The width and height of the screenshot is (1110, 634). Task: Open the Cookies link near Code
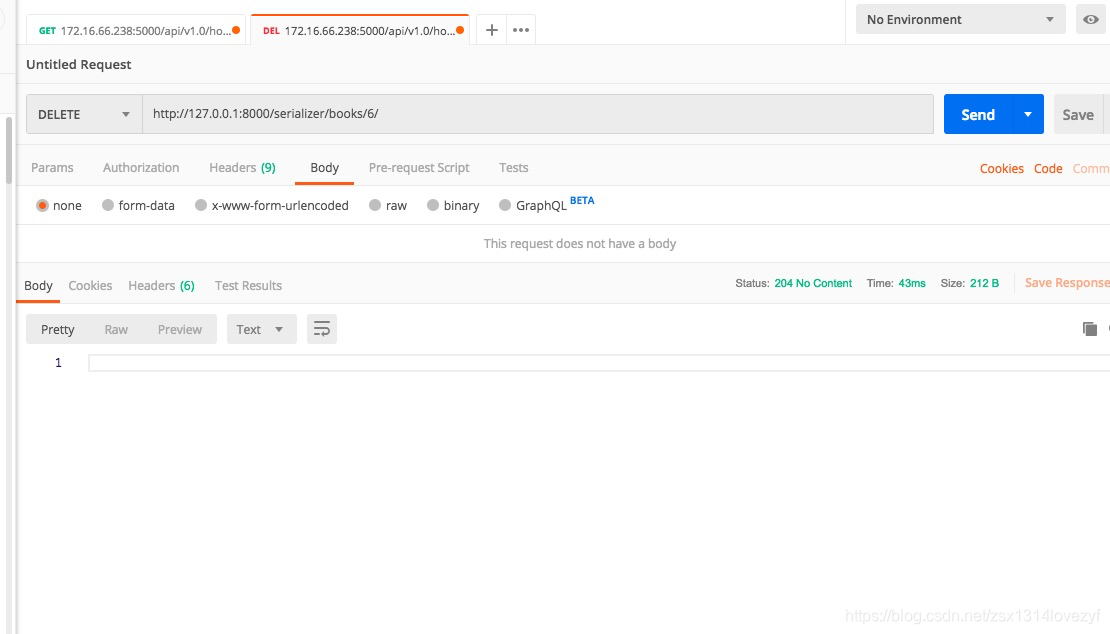click(x=1002, y=168)
